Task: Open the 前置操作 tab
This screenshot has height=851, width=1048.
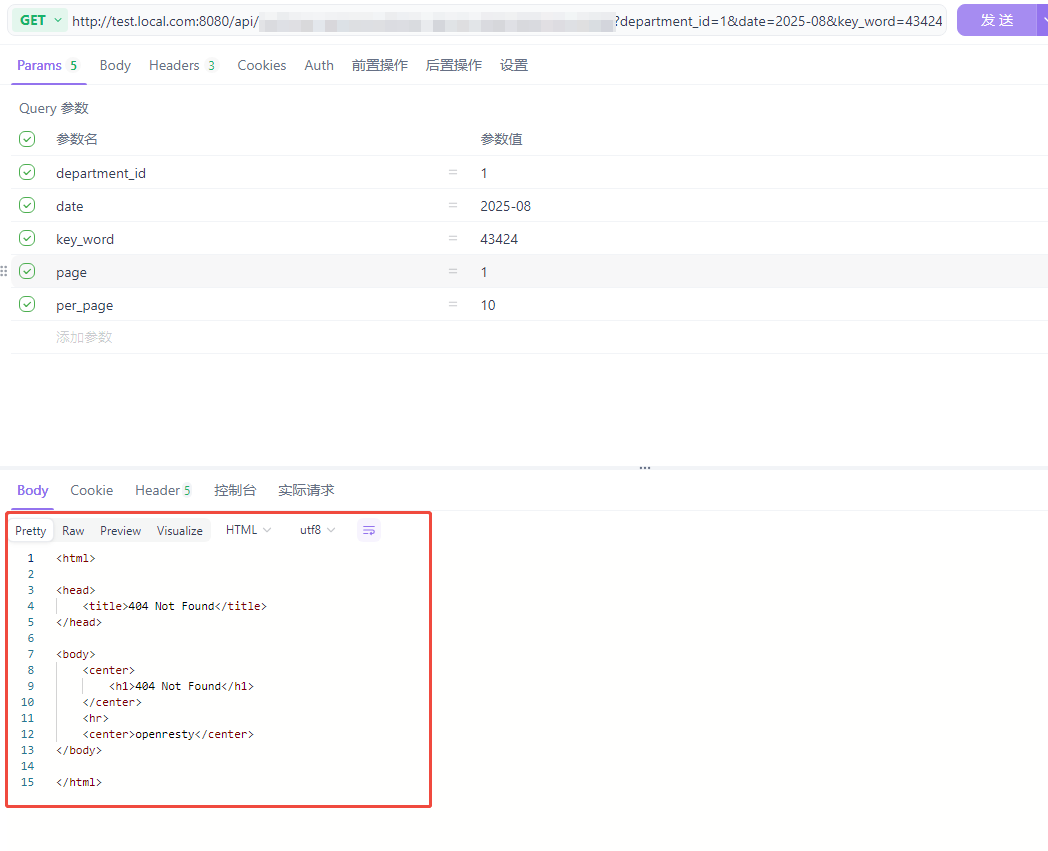Action: [380, 66]
